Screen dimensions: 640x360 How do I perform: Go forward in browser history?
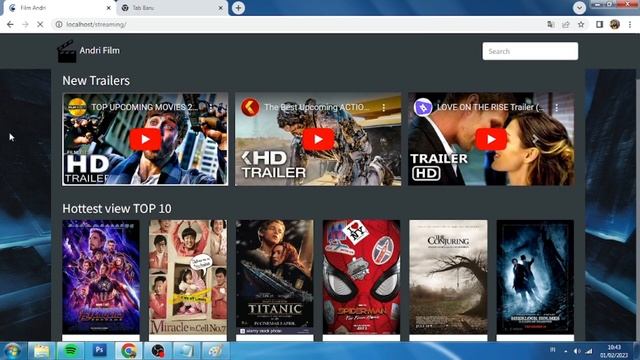tap(25, 24)
